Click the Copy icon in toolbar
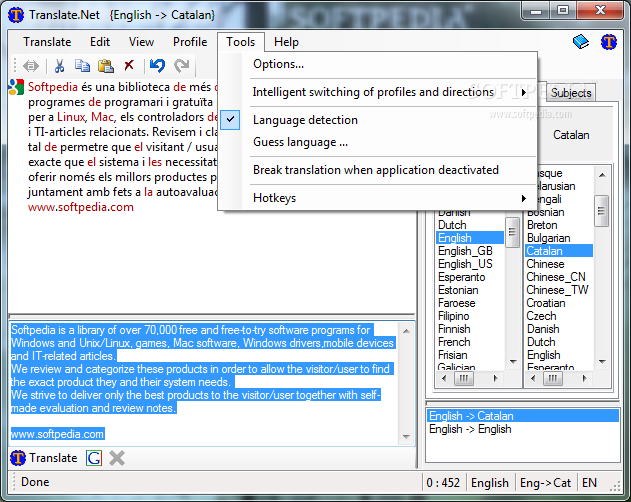631x502 pixels. (x=82, y=66)
